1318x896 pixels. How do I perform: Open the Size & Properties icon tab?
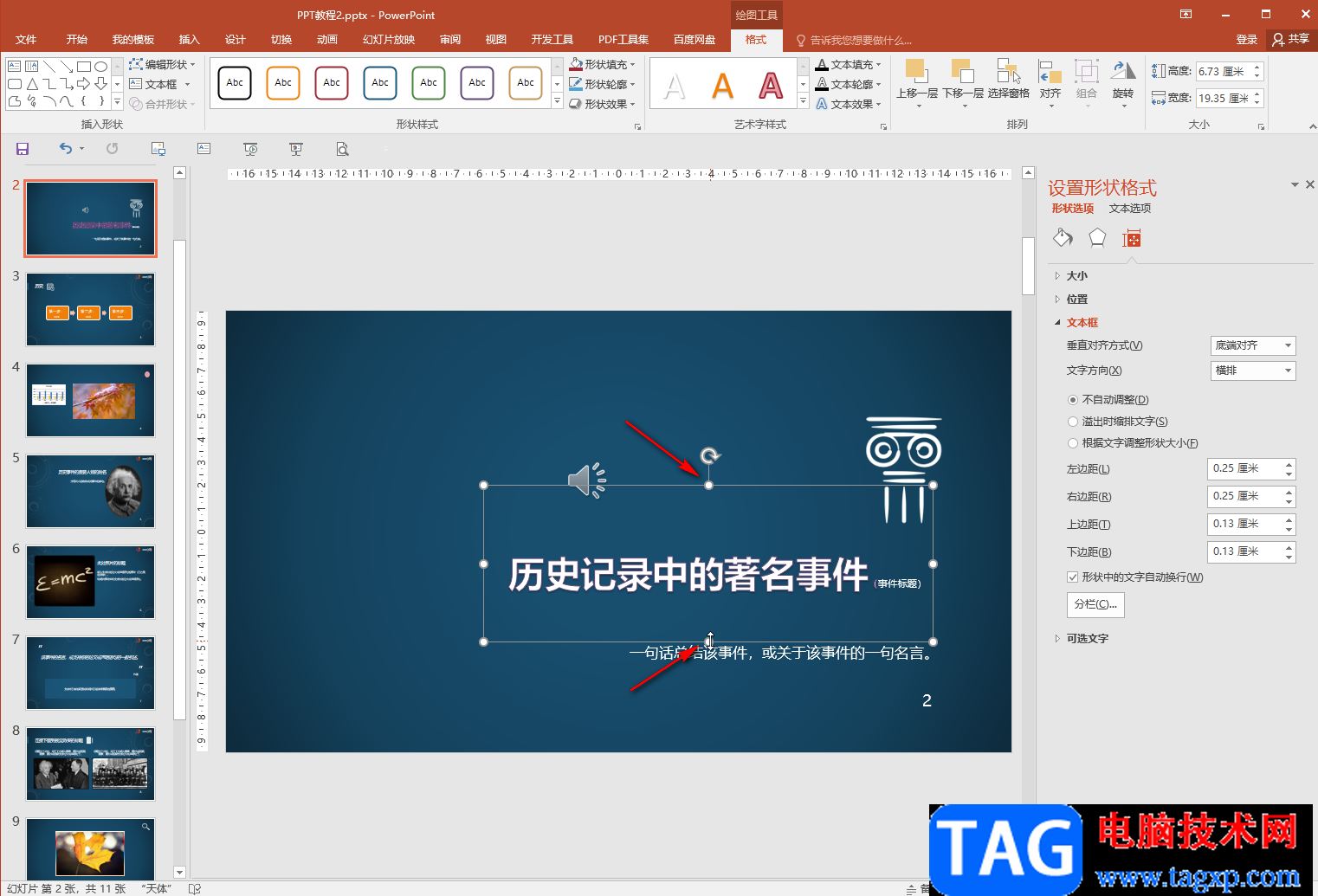click(x=1131, y=238)
